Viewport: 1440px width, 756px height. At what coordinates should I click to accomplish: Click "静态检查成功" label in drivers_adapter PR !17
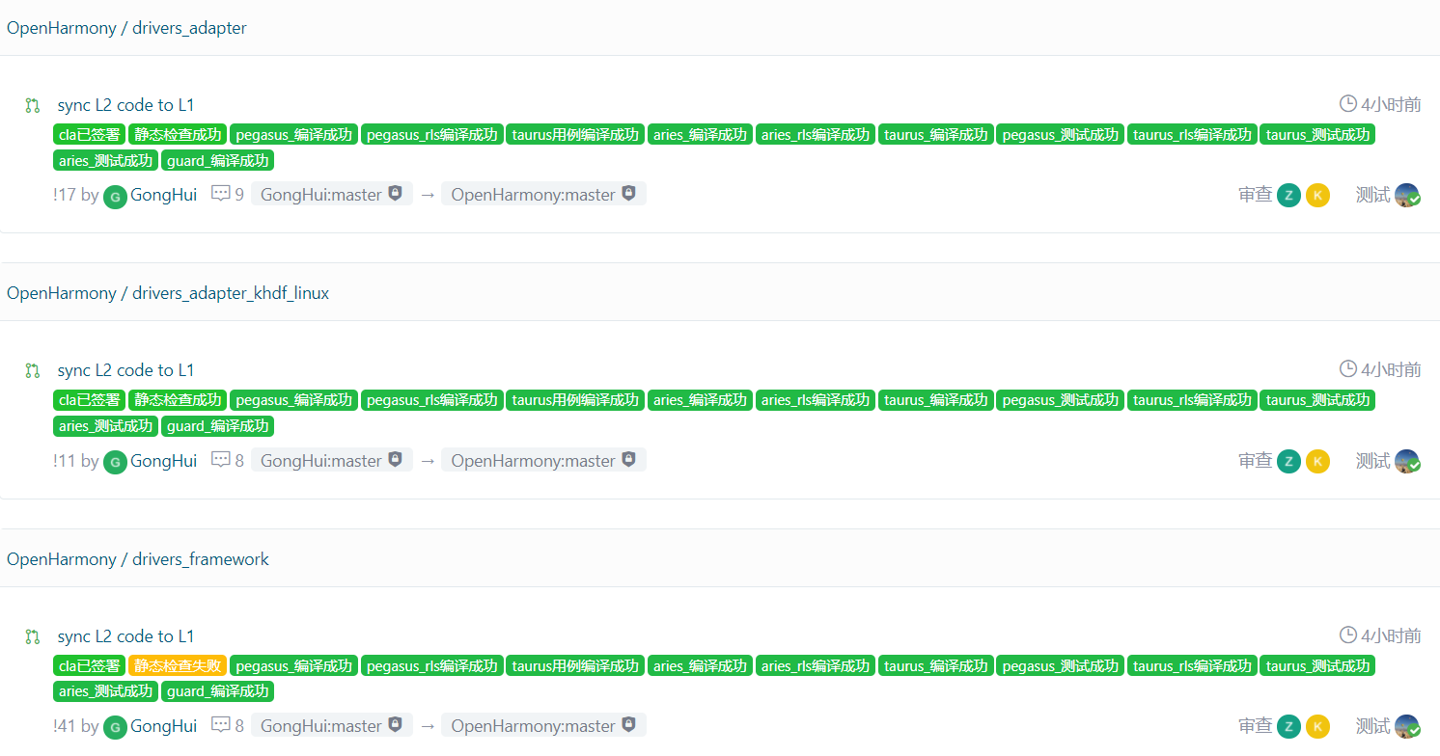pyautogui.click(x=178, y=134)
